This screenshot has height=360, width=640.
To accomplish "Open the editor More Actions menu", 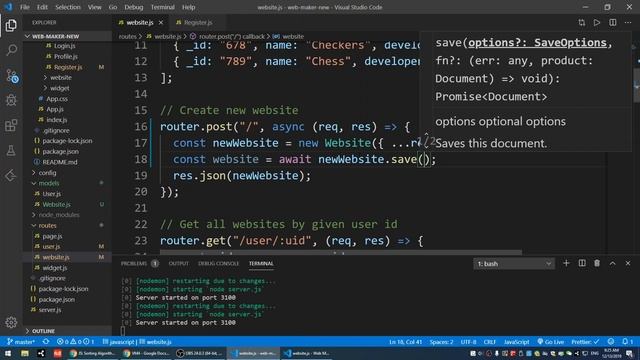I will point(628,23).
